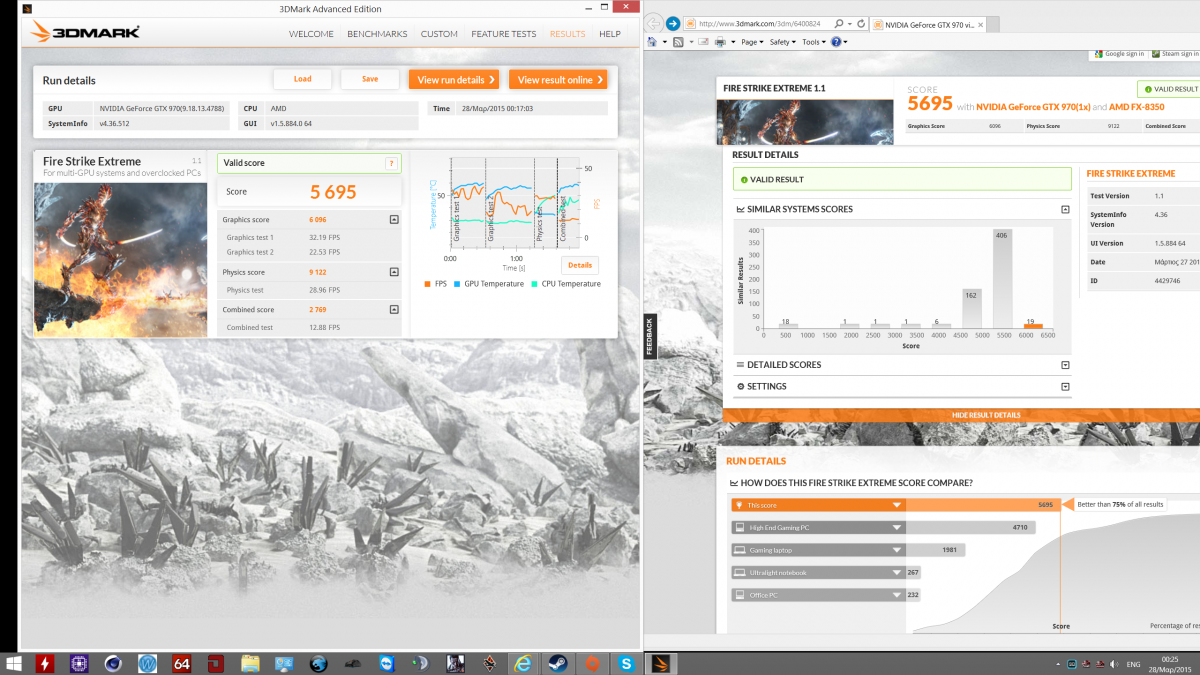Click the ENG language indicator

(x=1134, y=664)
